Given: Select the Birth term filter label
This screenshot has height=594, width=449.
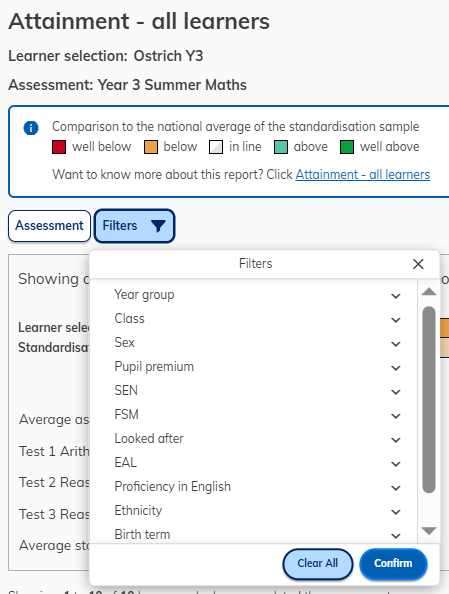Looking at the screenshot, I should coord(142,535).
